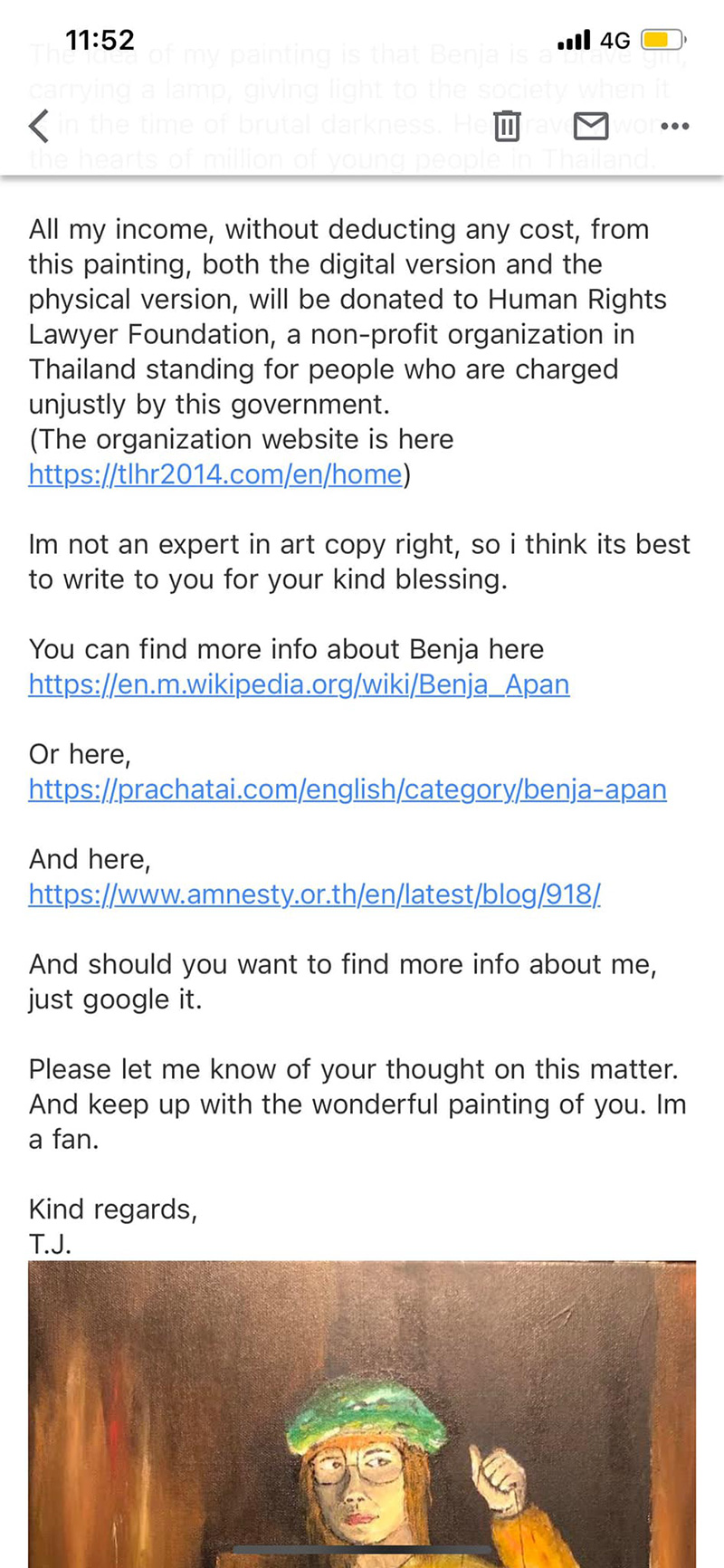Image resolution: width=724 pixels, height=1568 pixels.
Task: Tap the T.J. signature text
Action: click(50, 1245)
